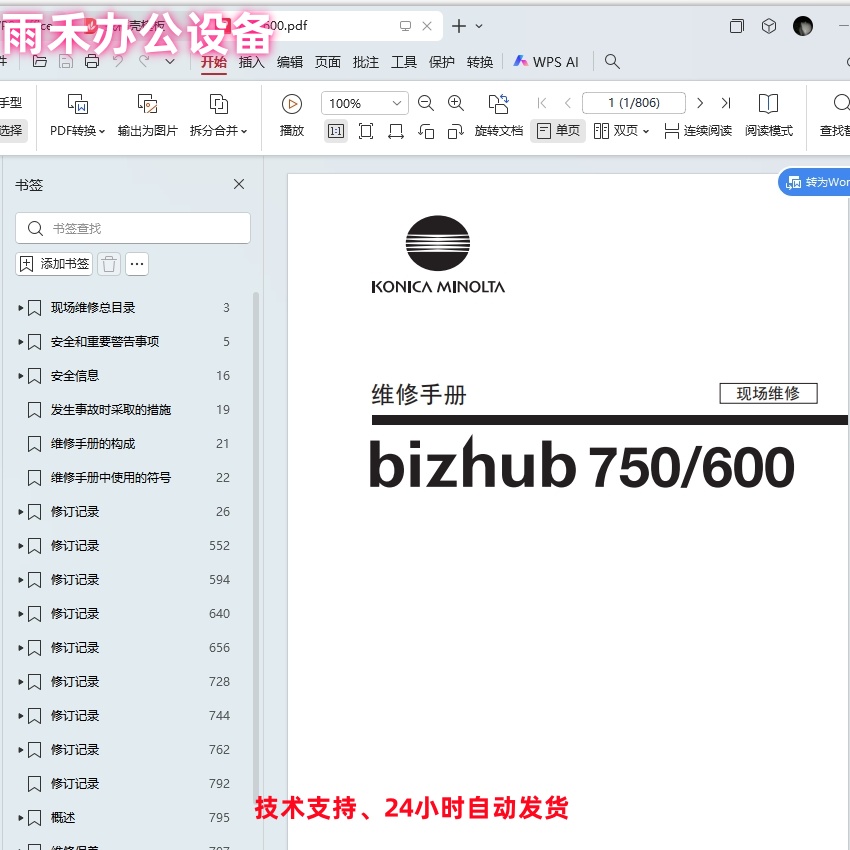Image resolution: width=850 pixels, height=850 pixels.
Task: Click the zoom in magnifier icon
Action: (x=455, y=103)
